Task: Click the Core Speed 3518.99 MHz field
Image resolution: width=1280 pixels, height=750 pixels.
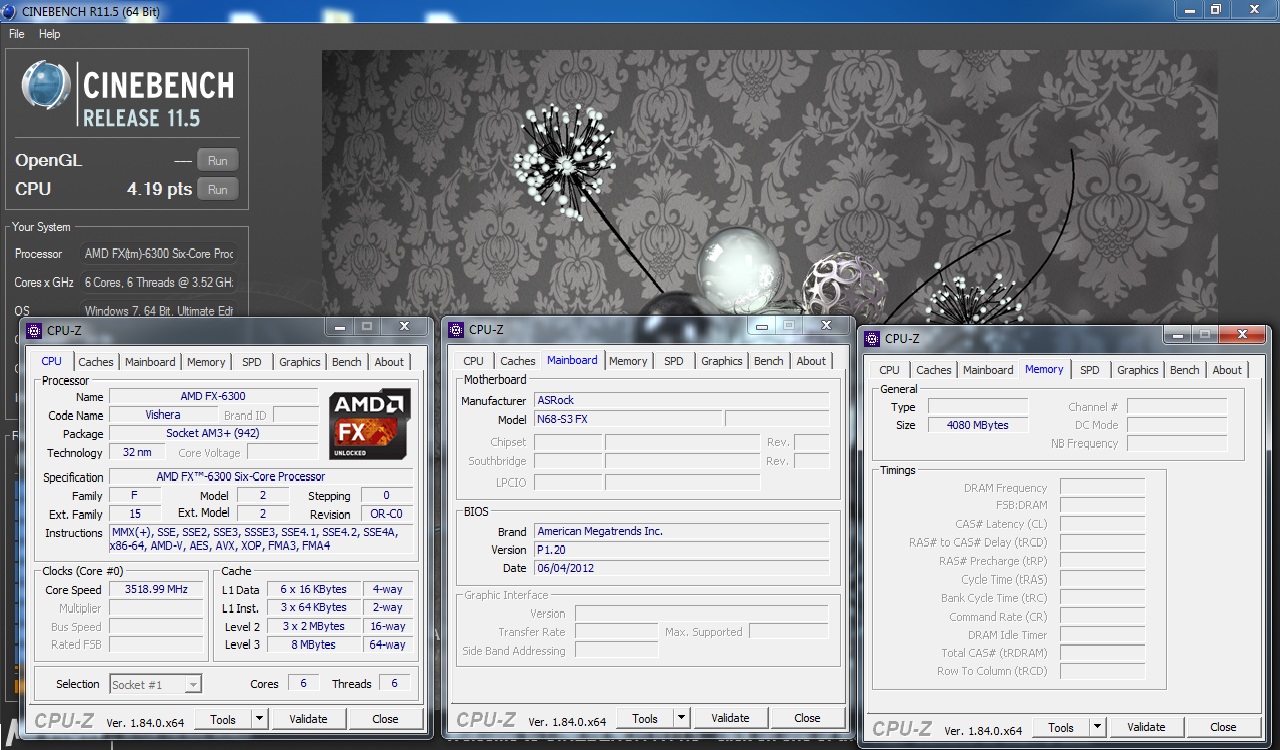Action: pyautogui.click(x=156, y=589)
